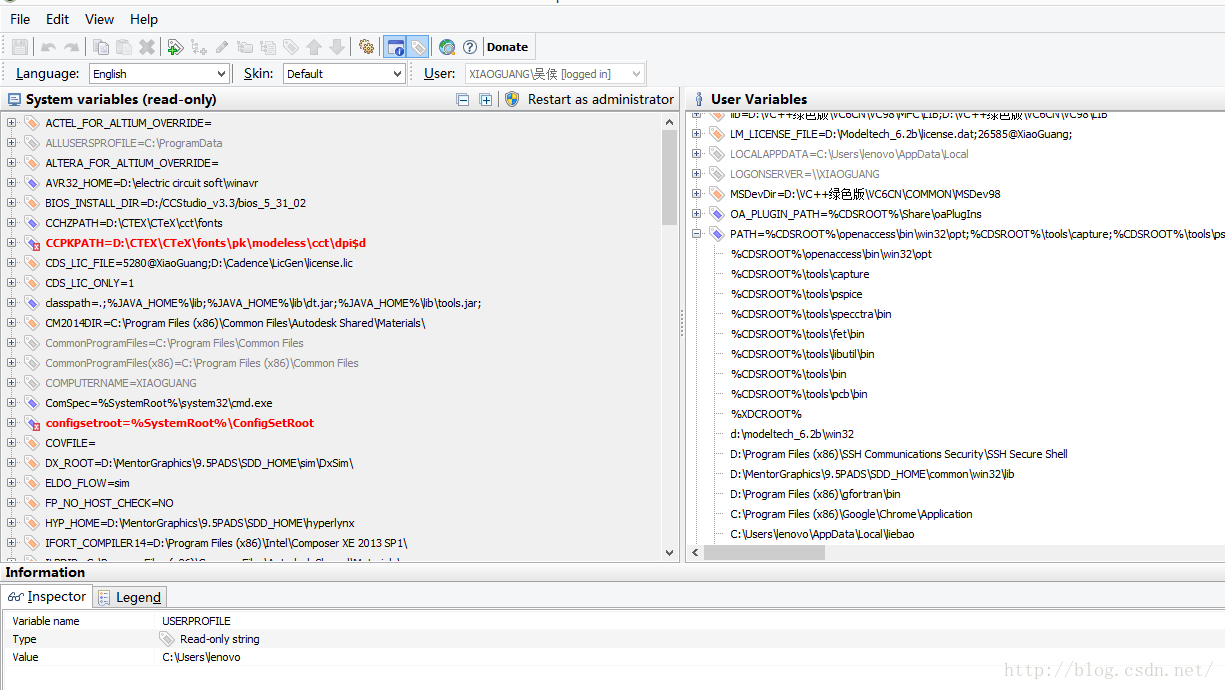Select the red CCPKPATH variable text
This screenshot has height=690, width=1225.
pos(206,243)
